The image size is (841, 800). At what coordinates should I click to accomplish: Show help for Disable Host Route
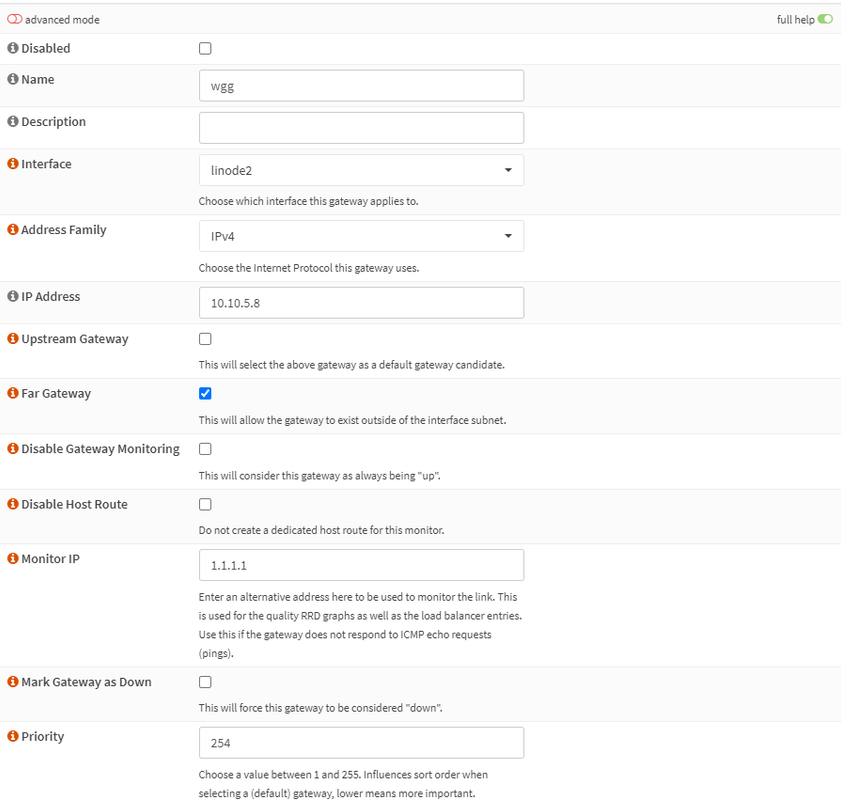[x=13, y=504]
